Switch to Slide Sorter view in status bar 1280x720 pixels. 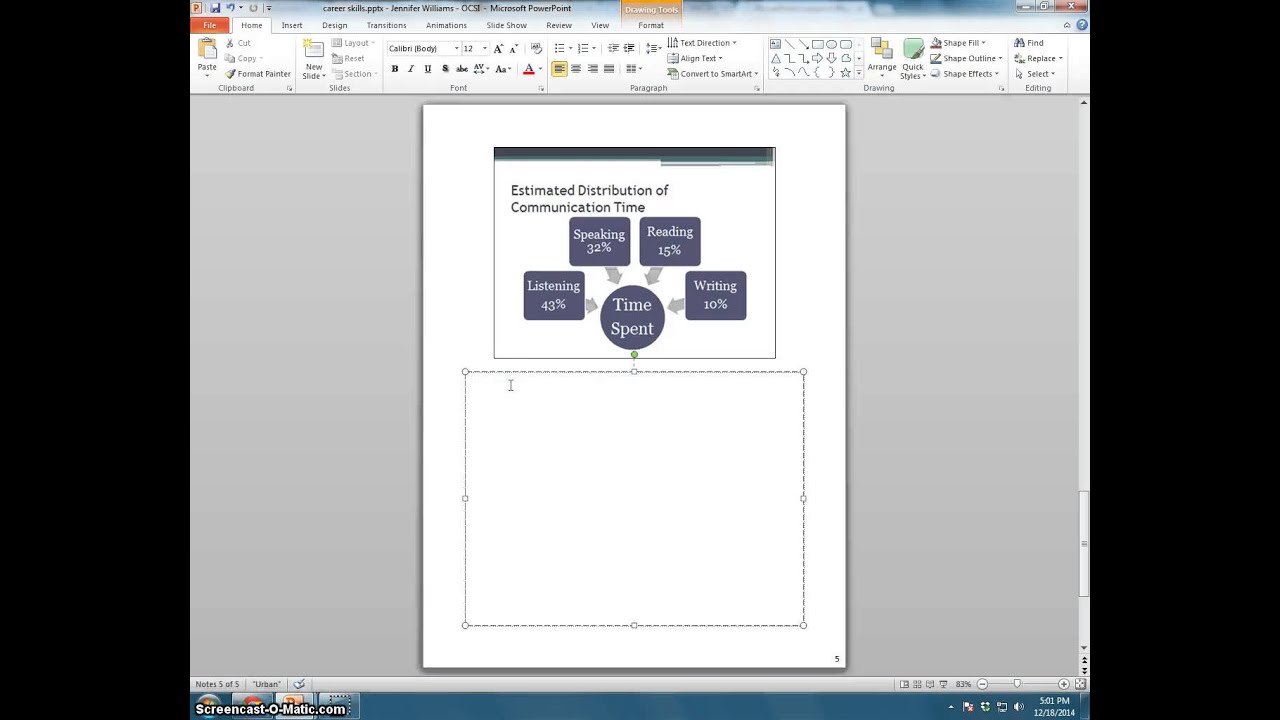coord(917,684)
